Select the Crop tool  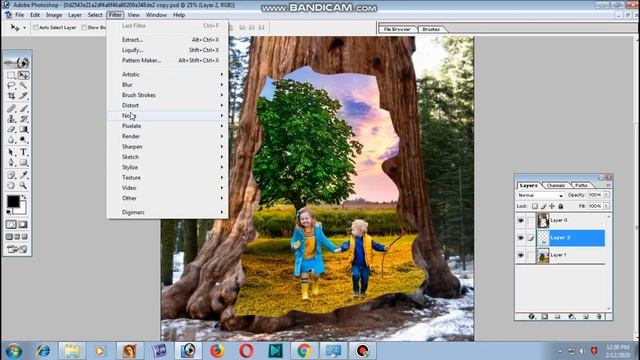11,96
